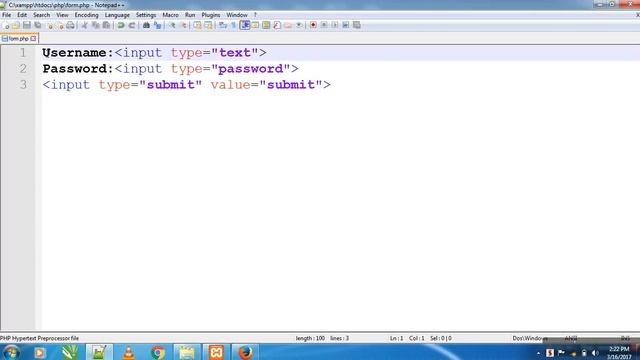Click the Open file toolbar icon

coord(16,25)
